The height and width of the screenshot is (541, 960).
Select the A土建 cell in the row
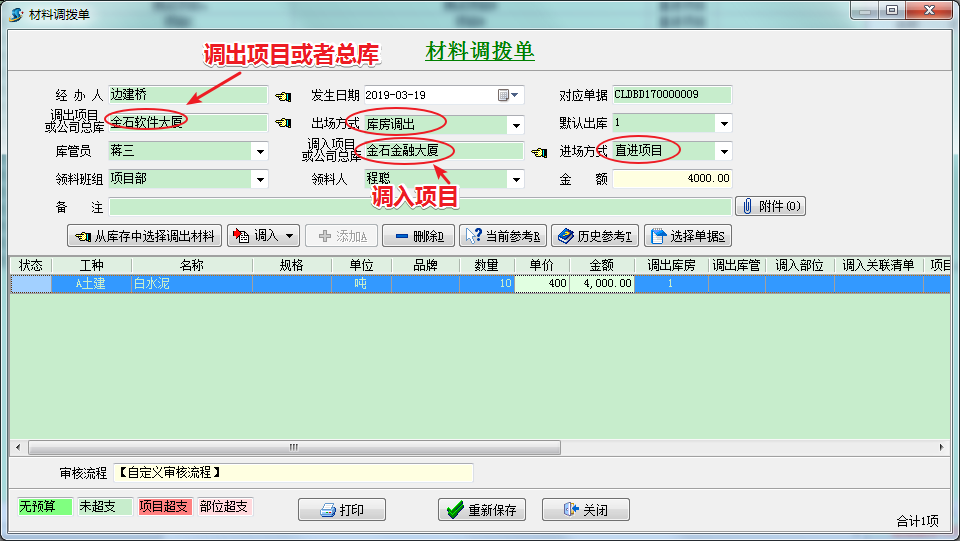pyautogui.click(x=91, y=283)
